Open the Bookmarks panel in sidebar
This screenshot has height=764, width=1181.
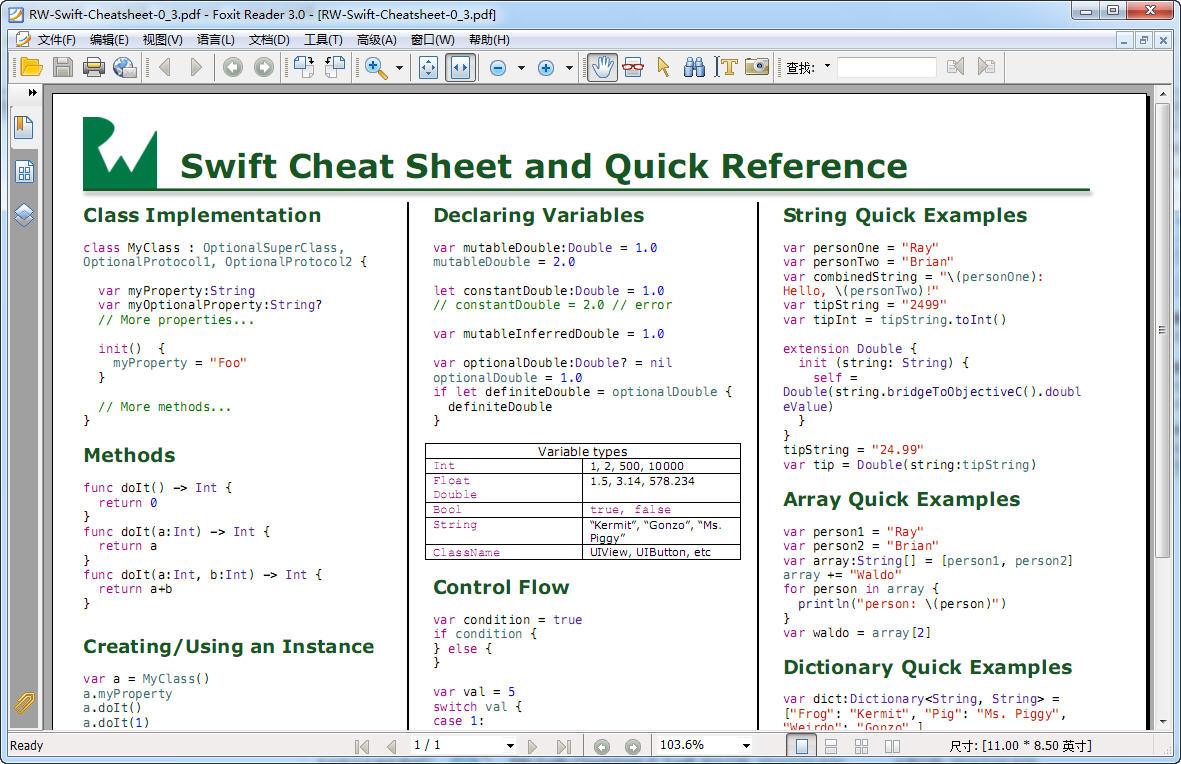click(x=24, y=127)
